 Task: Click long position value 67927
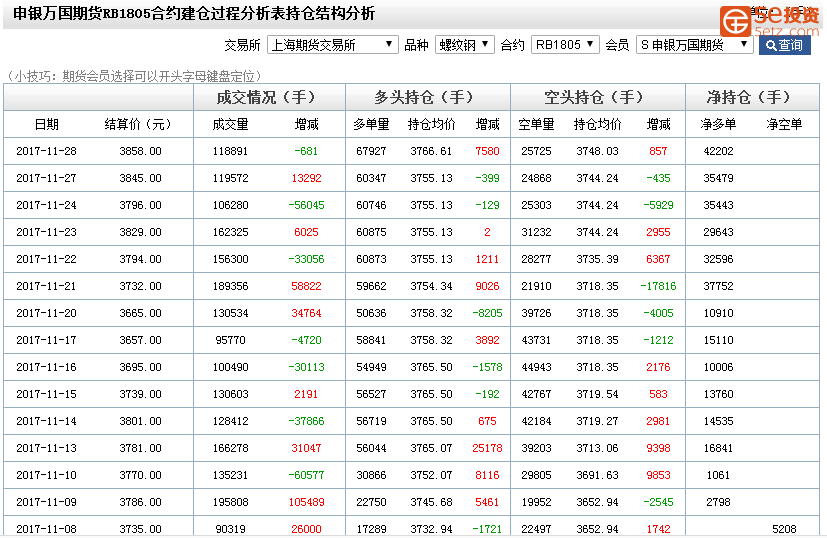(x=371, y=151)
